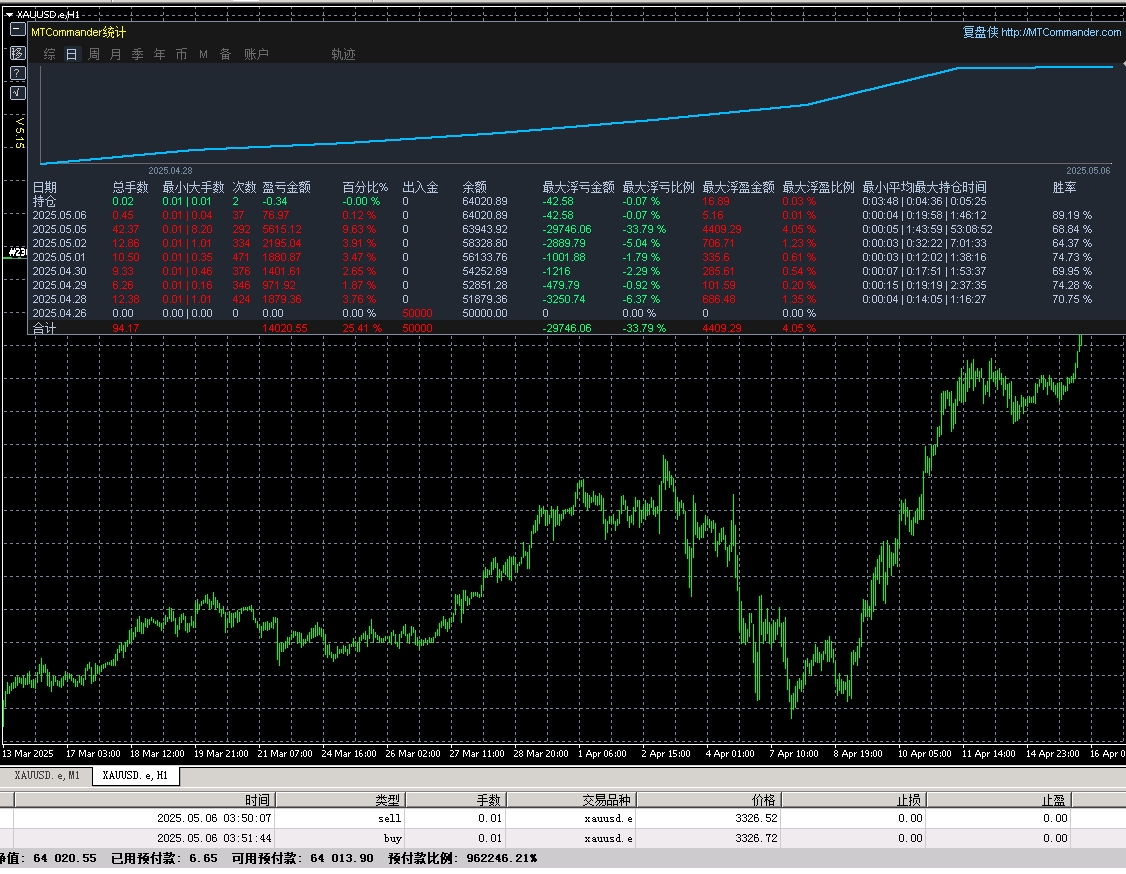
Task: Click the 2025.04.28 chart axis date label
Action: coord(170,171)
